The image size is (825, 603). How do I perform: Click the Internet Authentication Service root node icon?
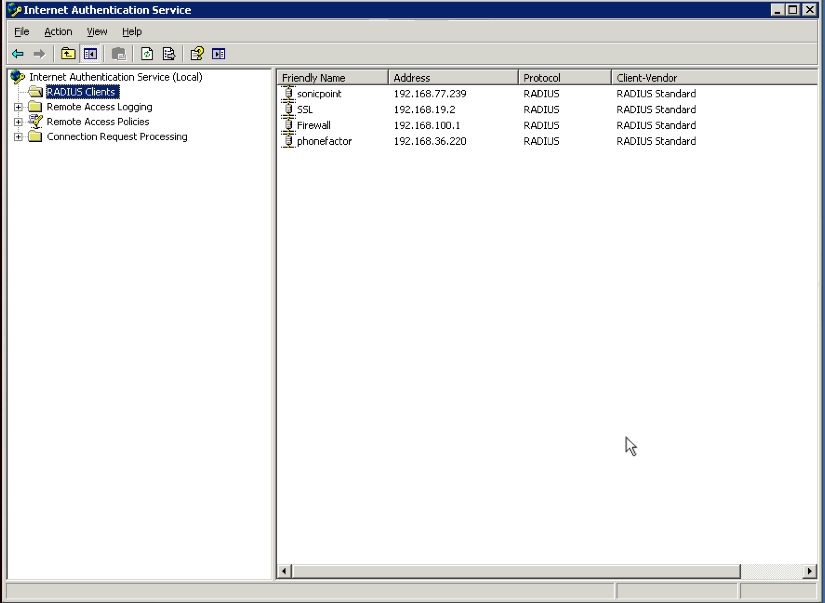17,77
